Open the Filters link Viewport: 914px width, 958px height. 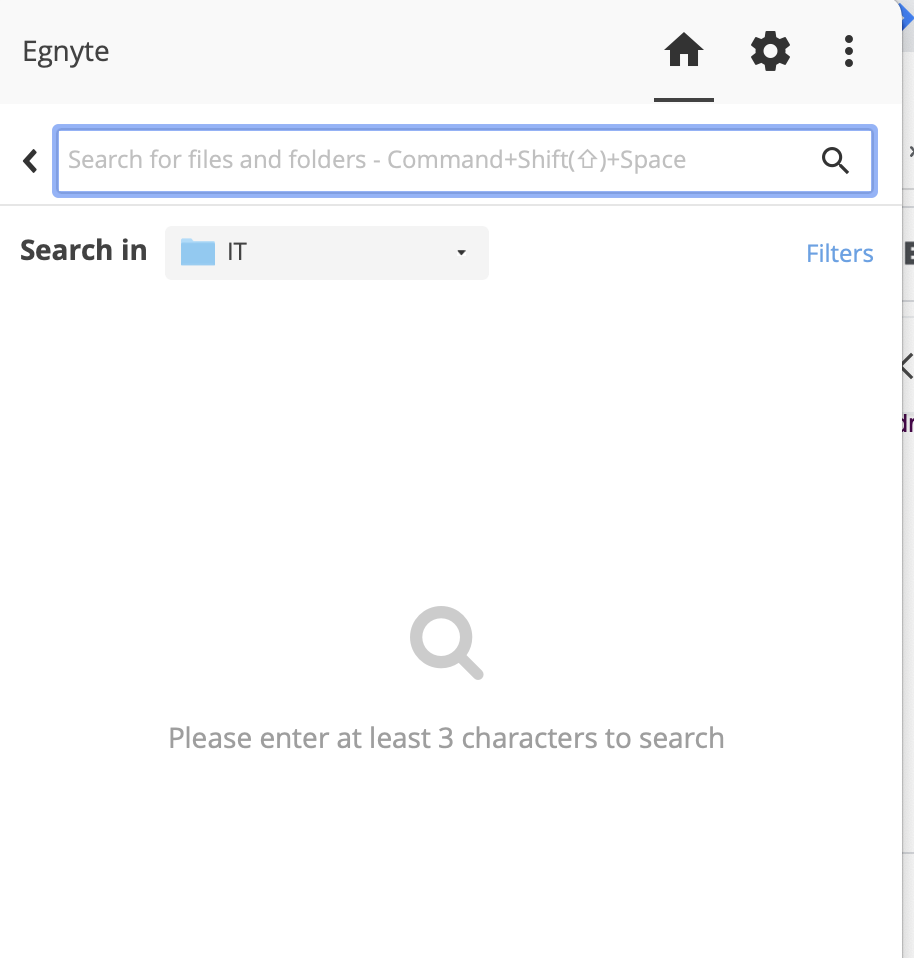(x=839, y=254)
